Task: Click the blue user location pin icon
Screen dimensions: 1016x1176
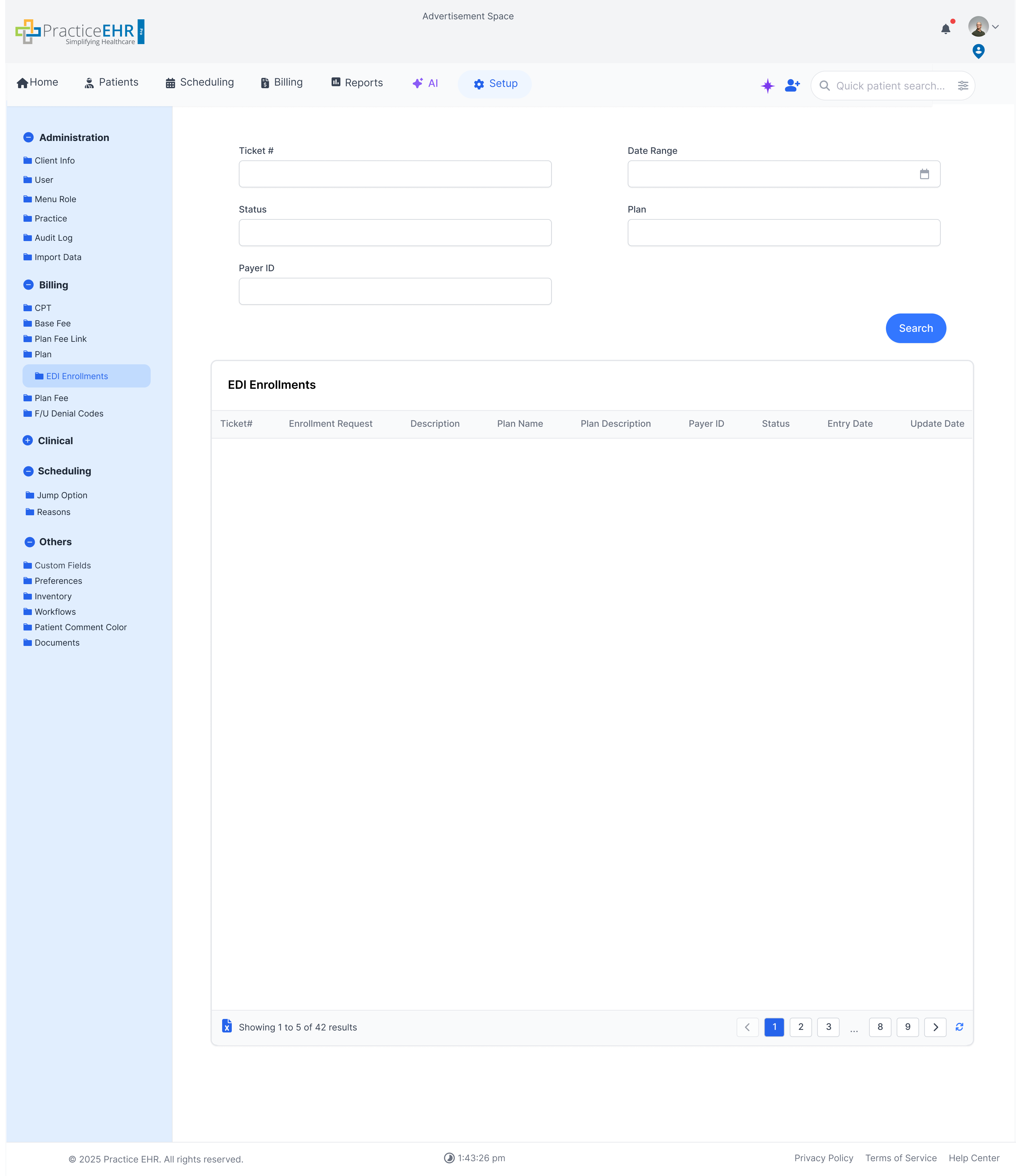Action: pyautogui.click(x=978, y=51)
